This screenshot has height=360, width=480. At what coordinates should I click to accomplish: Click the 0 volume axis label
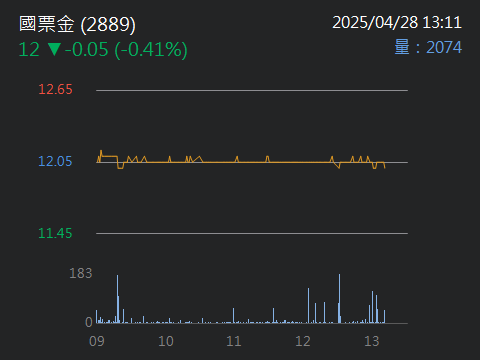[89, 322]
